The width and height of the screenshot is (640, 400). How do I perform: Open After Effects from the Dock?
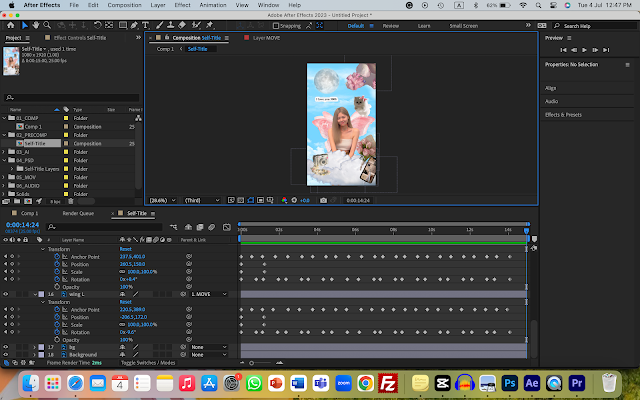532,383
